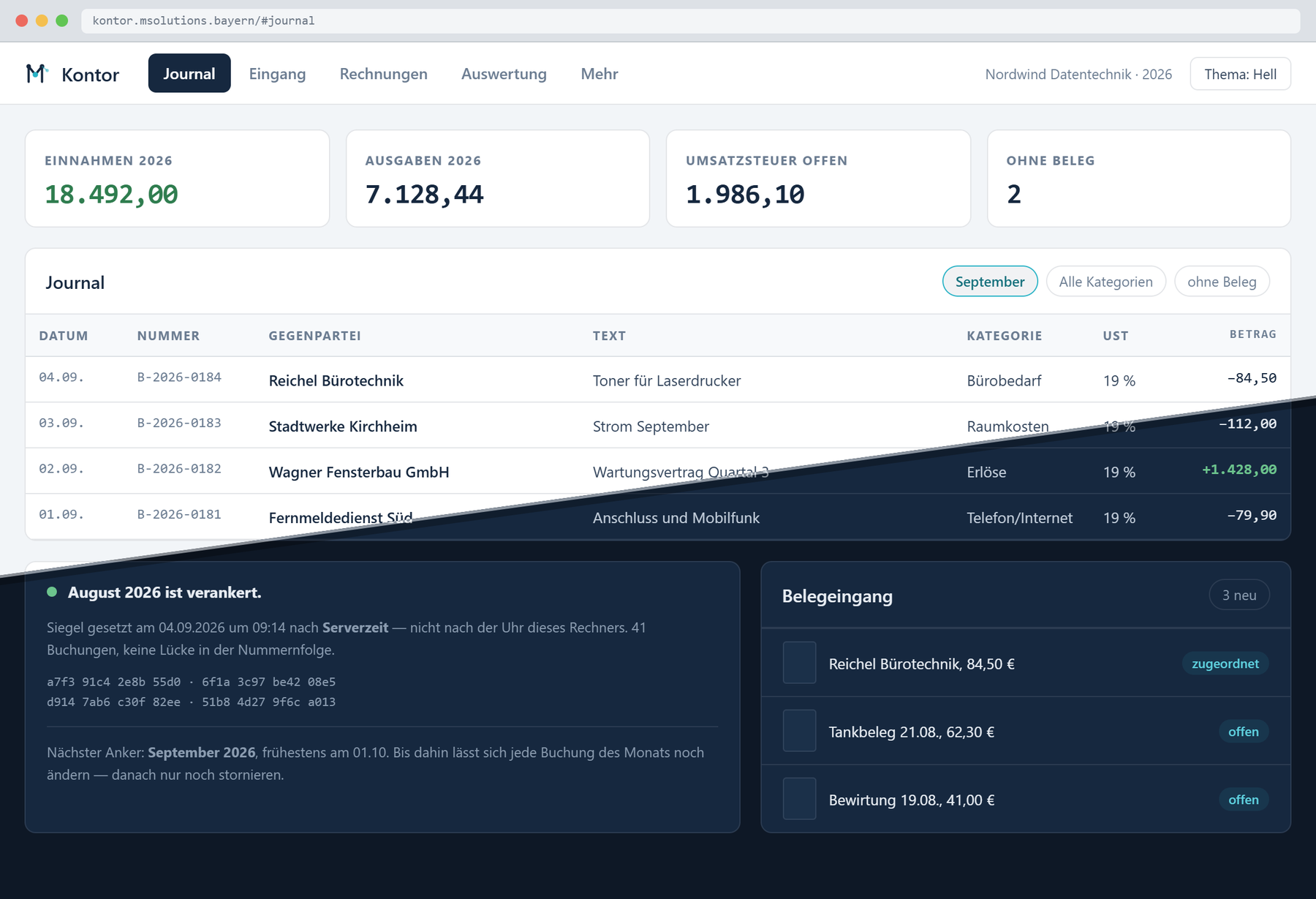The image size is (1316, 899).
Task: Select the Ausgaben 2026 card
Action: tap(497, 178)
